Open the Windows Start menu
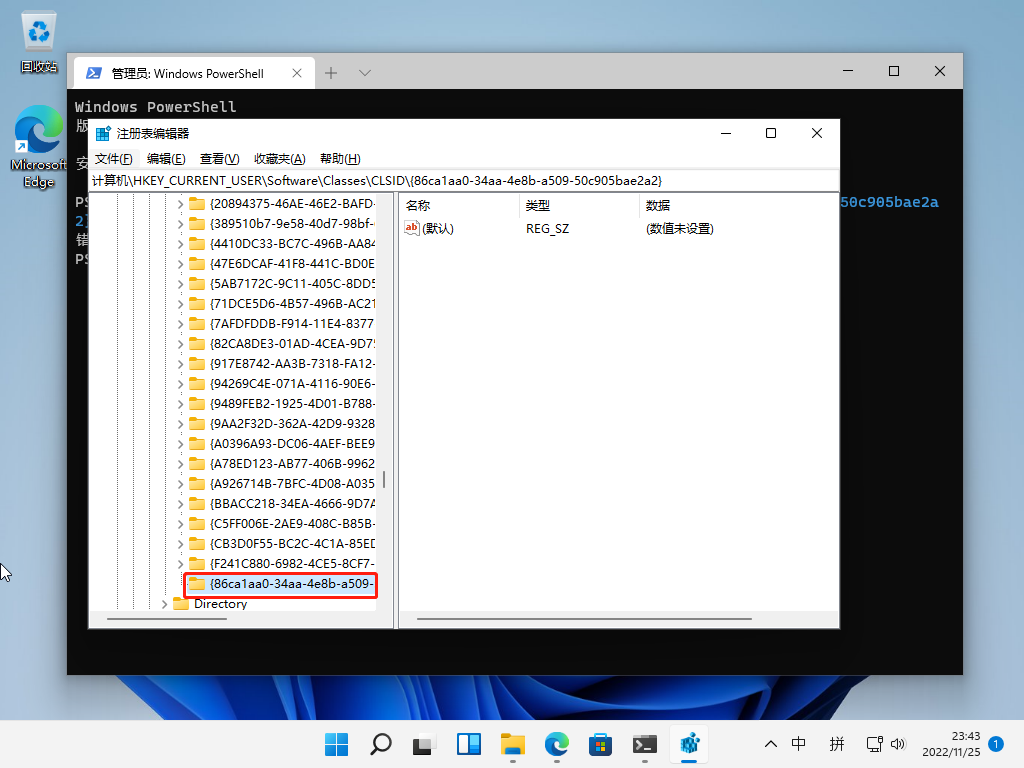 point(336,744)
